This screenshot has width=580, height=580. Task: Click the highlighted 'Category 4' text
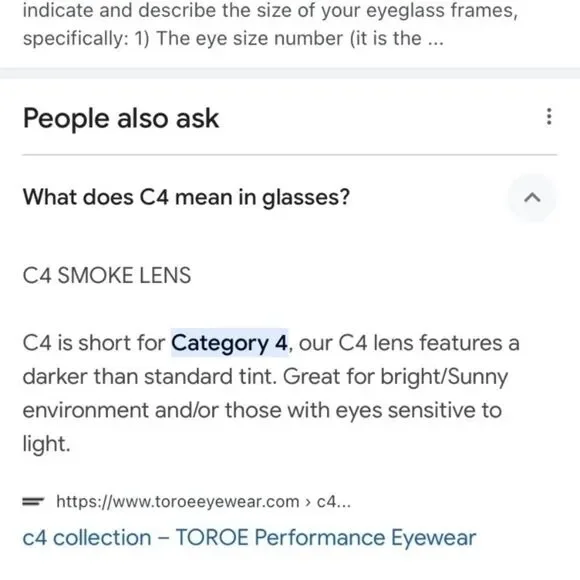[229, 343]
